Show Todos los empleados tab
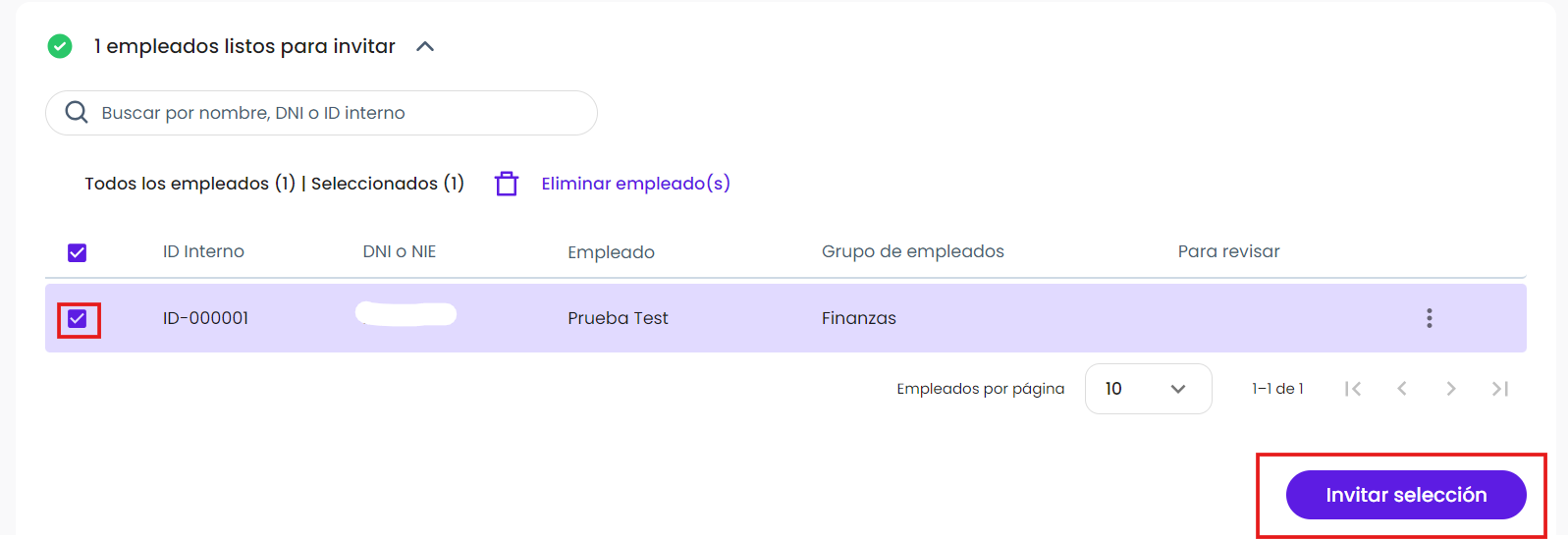 (x=189, y=184)
